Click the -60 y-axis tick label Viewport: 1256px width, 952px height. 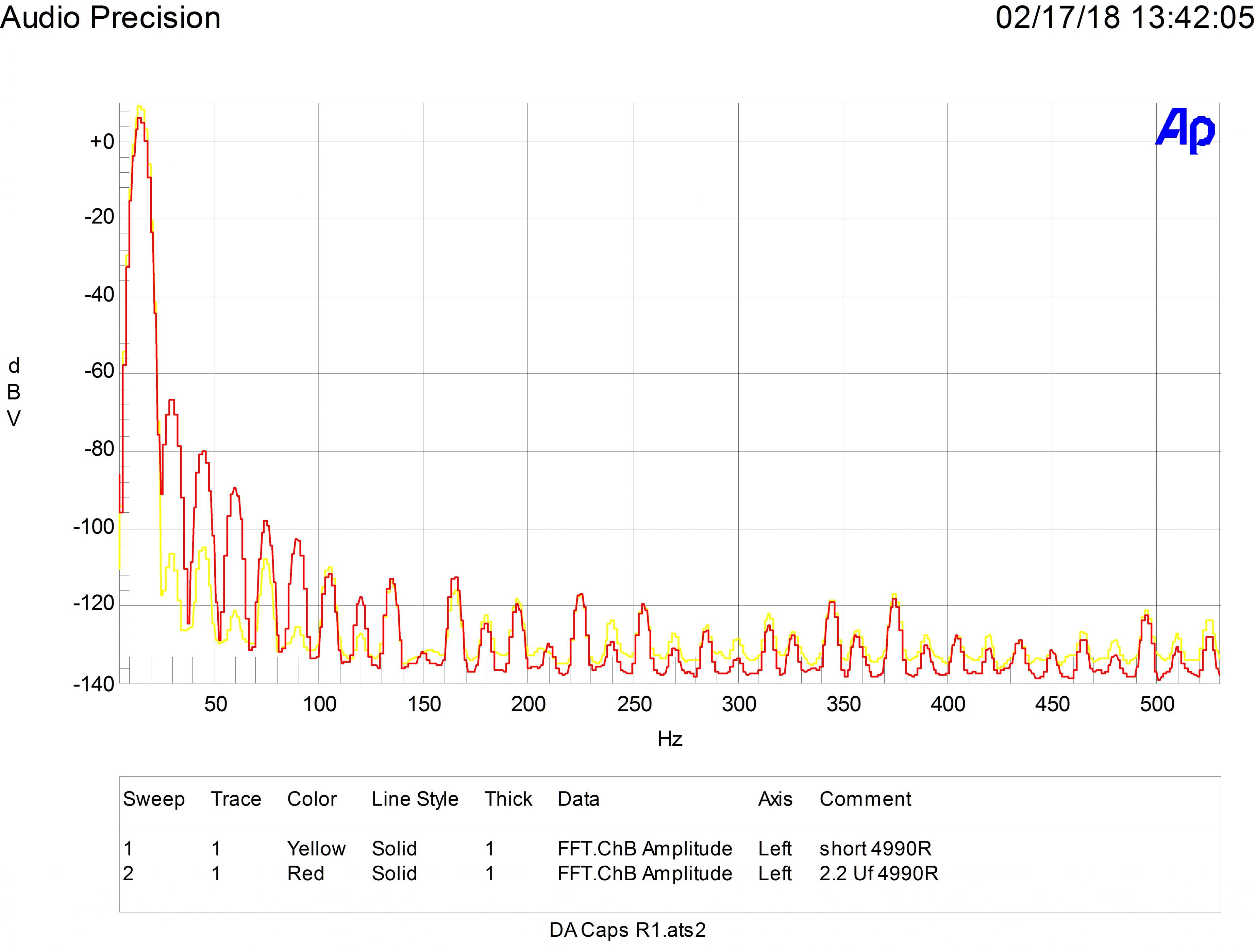click(x=99, y=371)
